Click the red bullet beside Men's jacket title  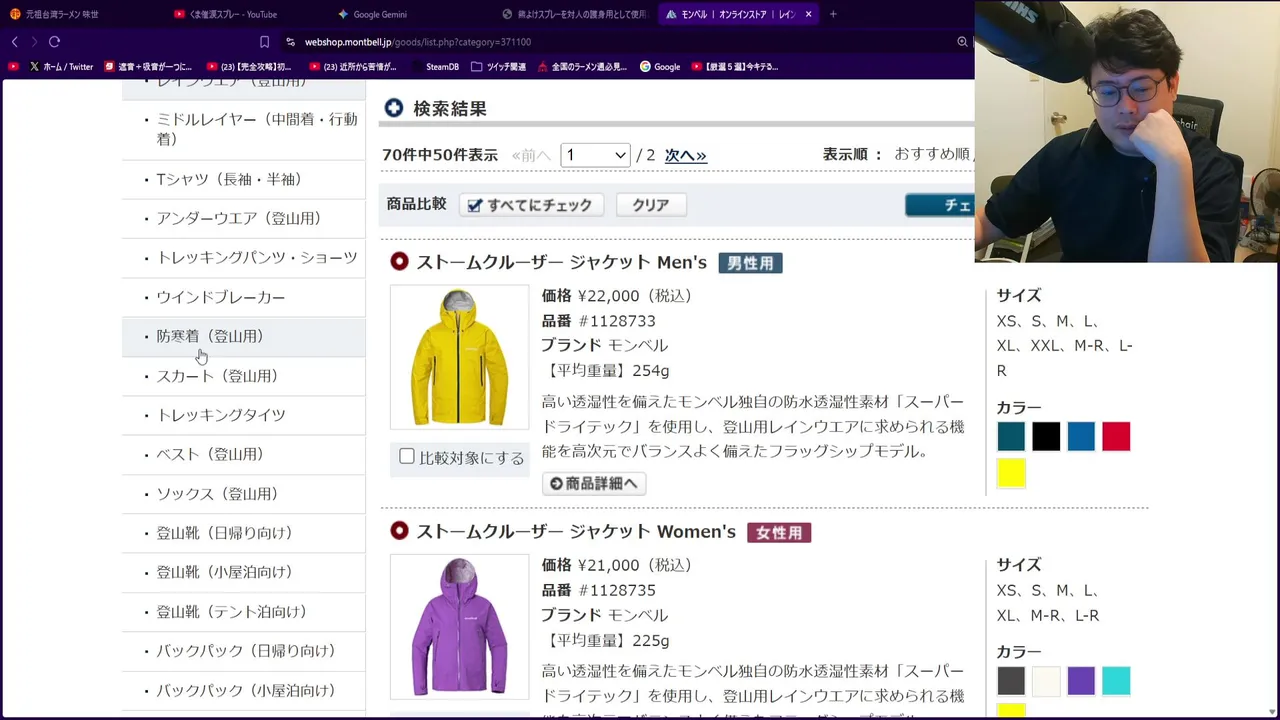[399, 262]
